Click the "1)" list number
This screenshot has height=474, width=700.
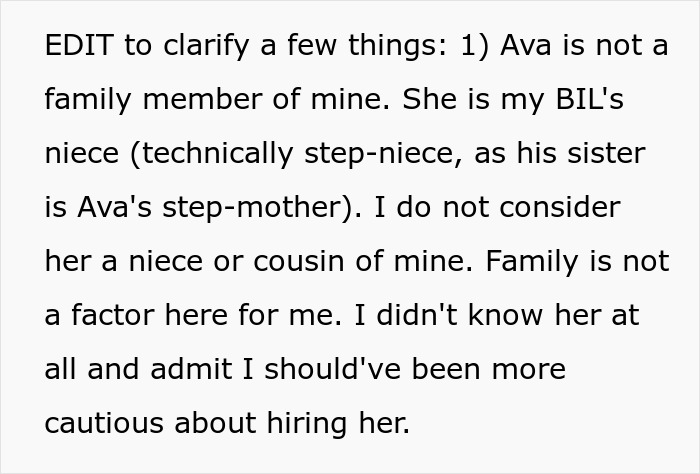pos(475,46)
